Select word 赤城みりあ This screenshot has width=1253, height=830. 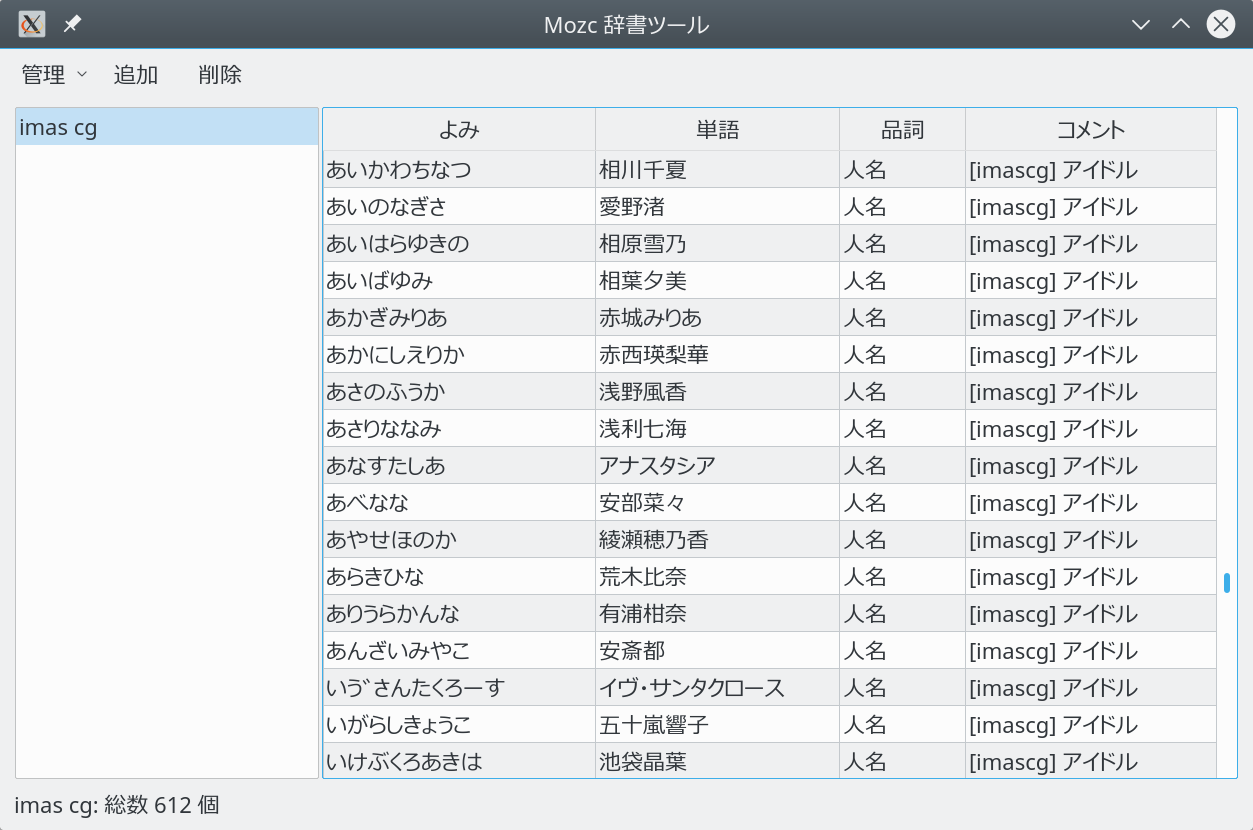[718, 318]
